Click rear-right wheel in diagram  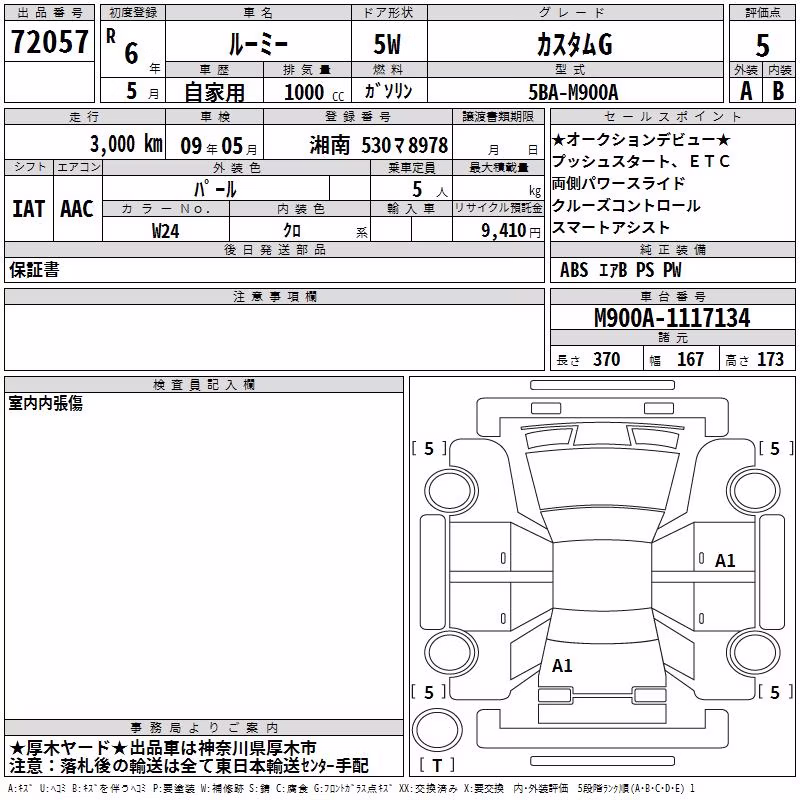coord(754,653)
